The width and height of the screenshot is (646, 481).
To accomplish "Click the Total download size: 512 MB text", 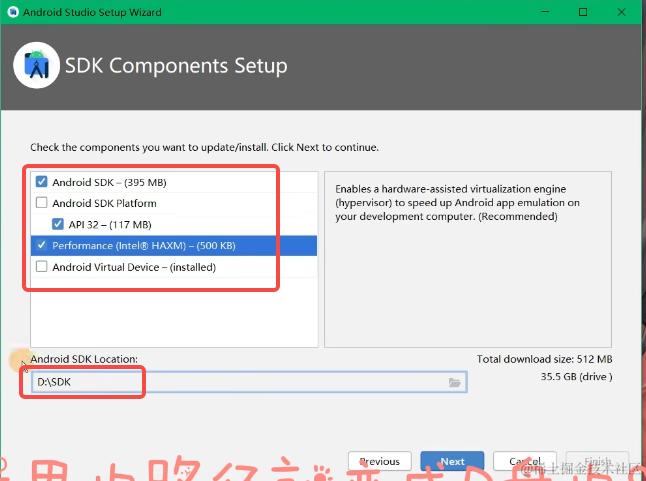I will click(544, 359).
